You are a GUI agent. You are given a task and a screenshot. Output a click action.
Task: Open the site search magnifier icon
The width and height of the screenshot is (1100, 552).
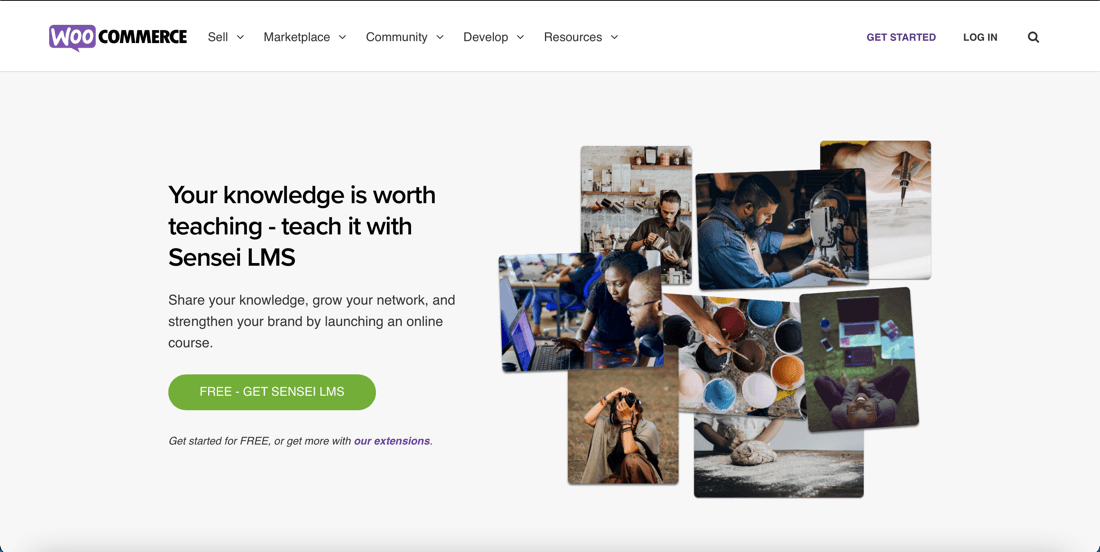pos(1033,37)
